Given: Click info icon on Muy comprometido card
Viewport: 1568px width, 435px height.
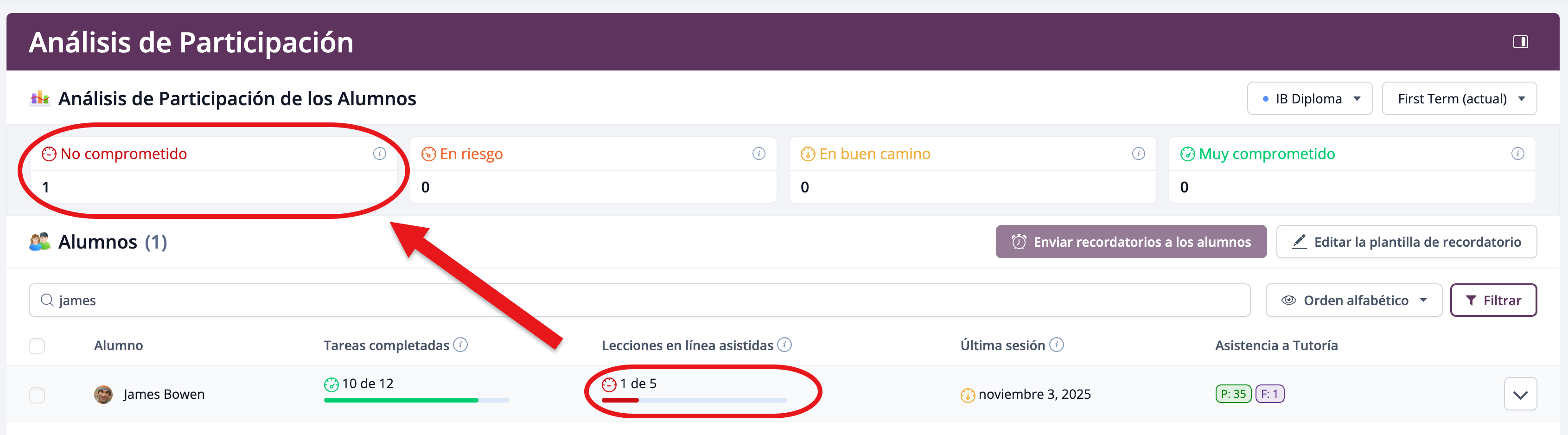Looking at the screenshot, I should [1517, 154].
